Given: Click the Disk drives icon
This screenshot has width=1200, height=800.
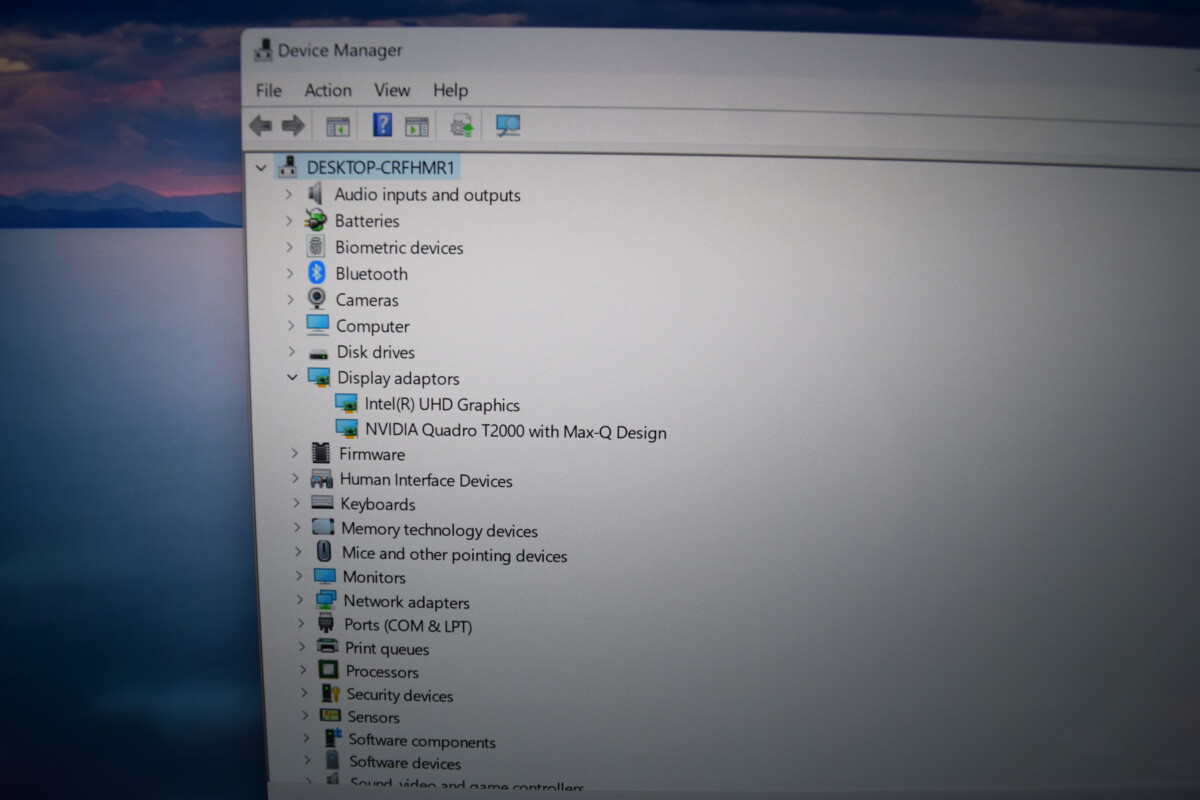Looking at the screenshot, I should (319, 353).
